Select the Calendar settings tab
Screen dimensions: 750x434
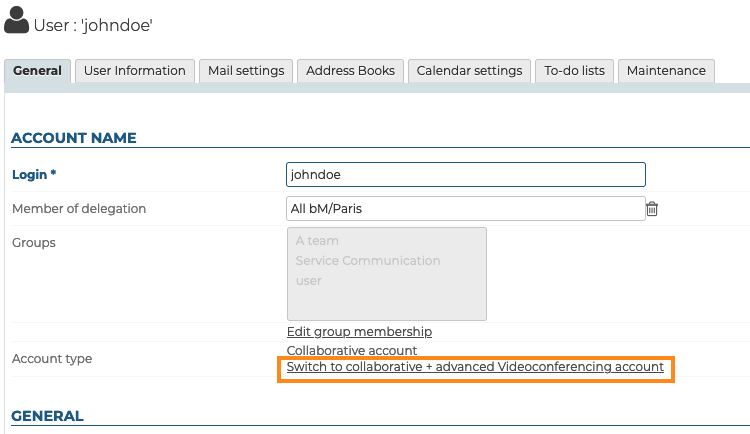469,71
